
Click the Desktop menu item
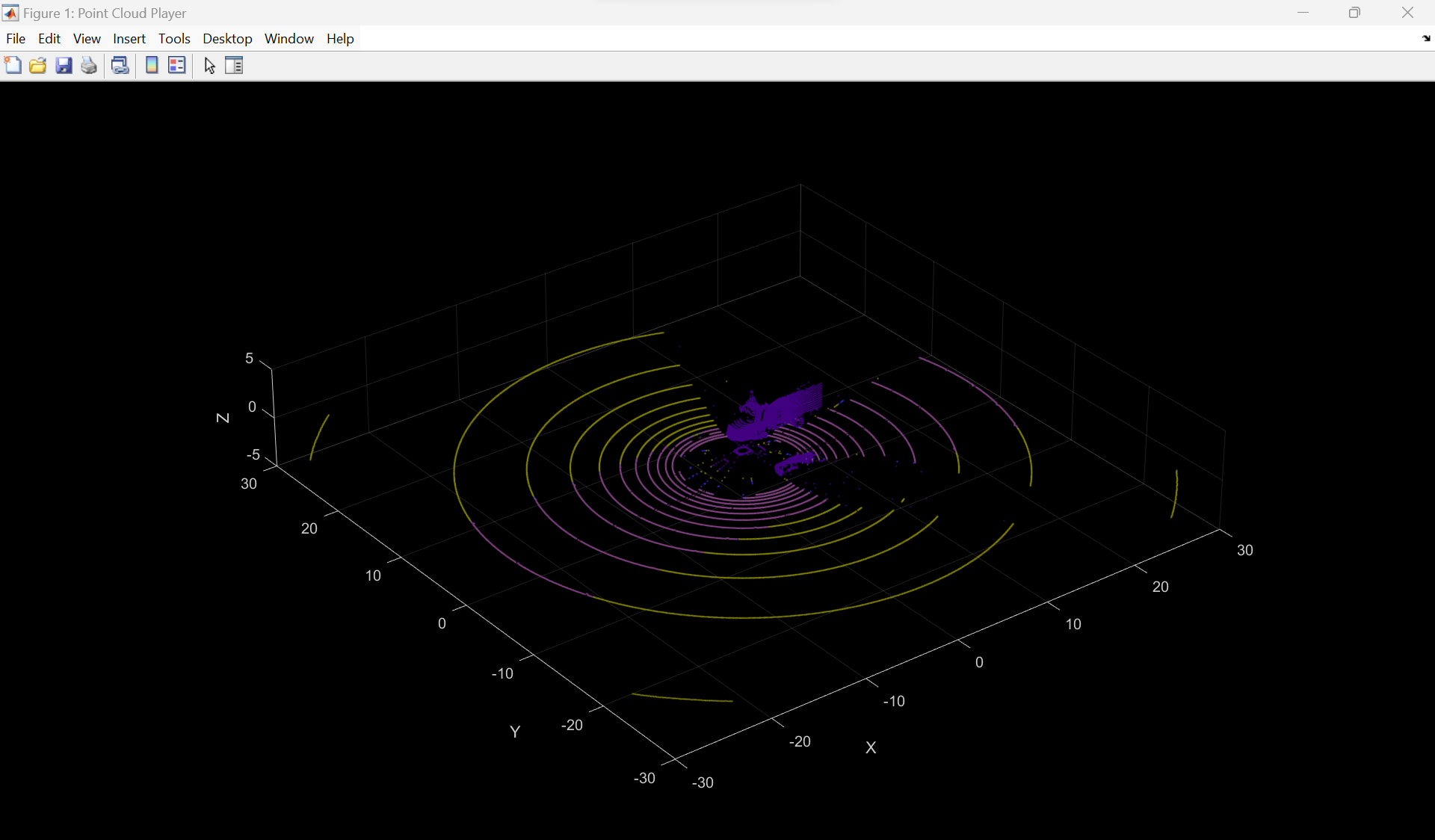coord(227,39)
